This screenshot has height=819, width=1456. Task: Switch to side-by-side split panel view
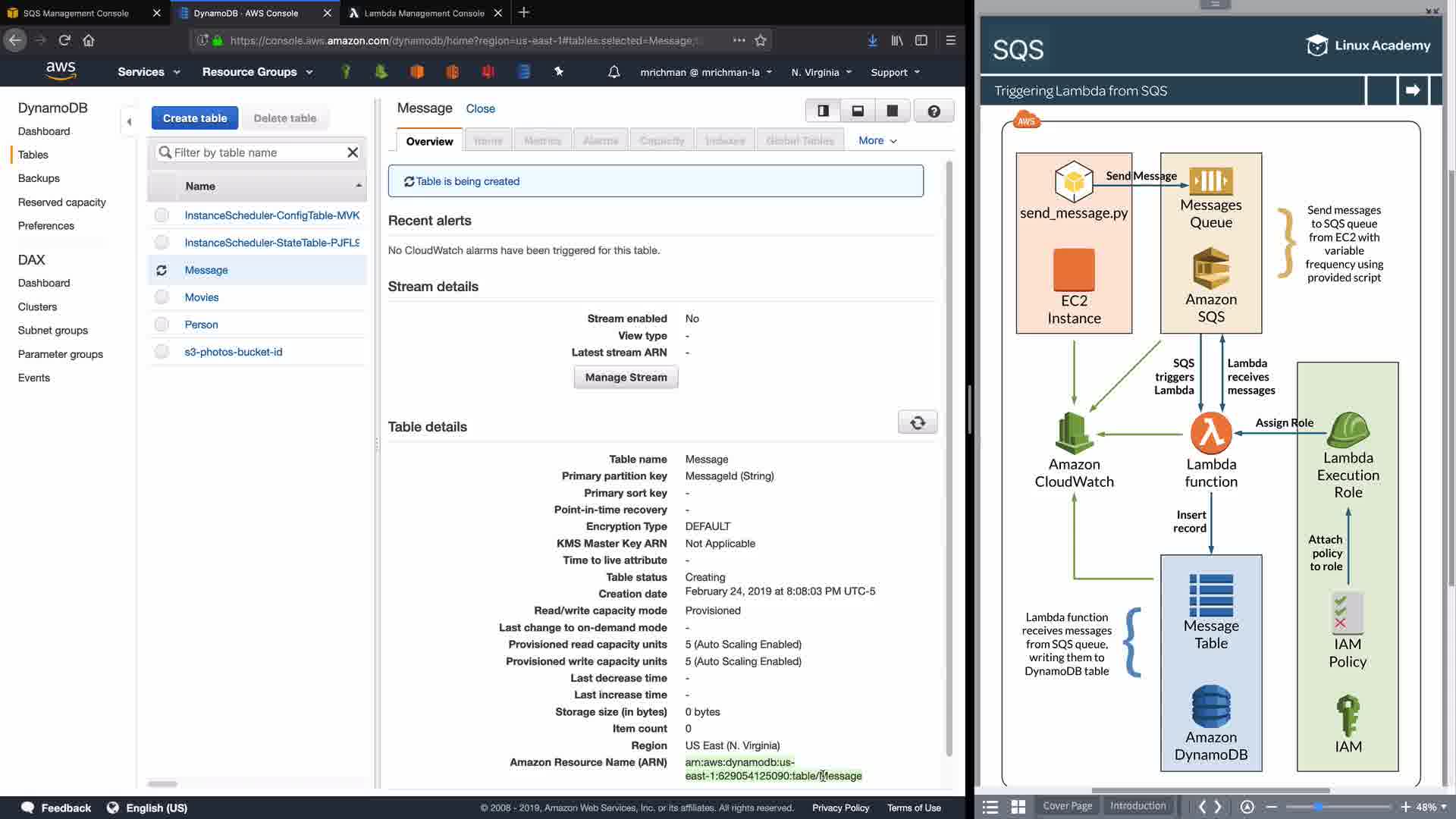point(823,111)
